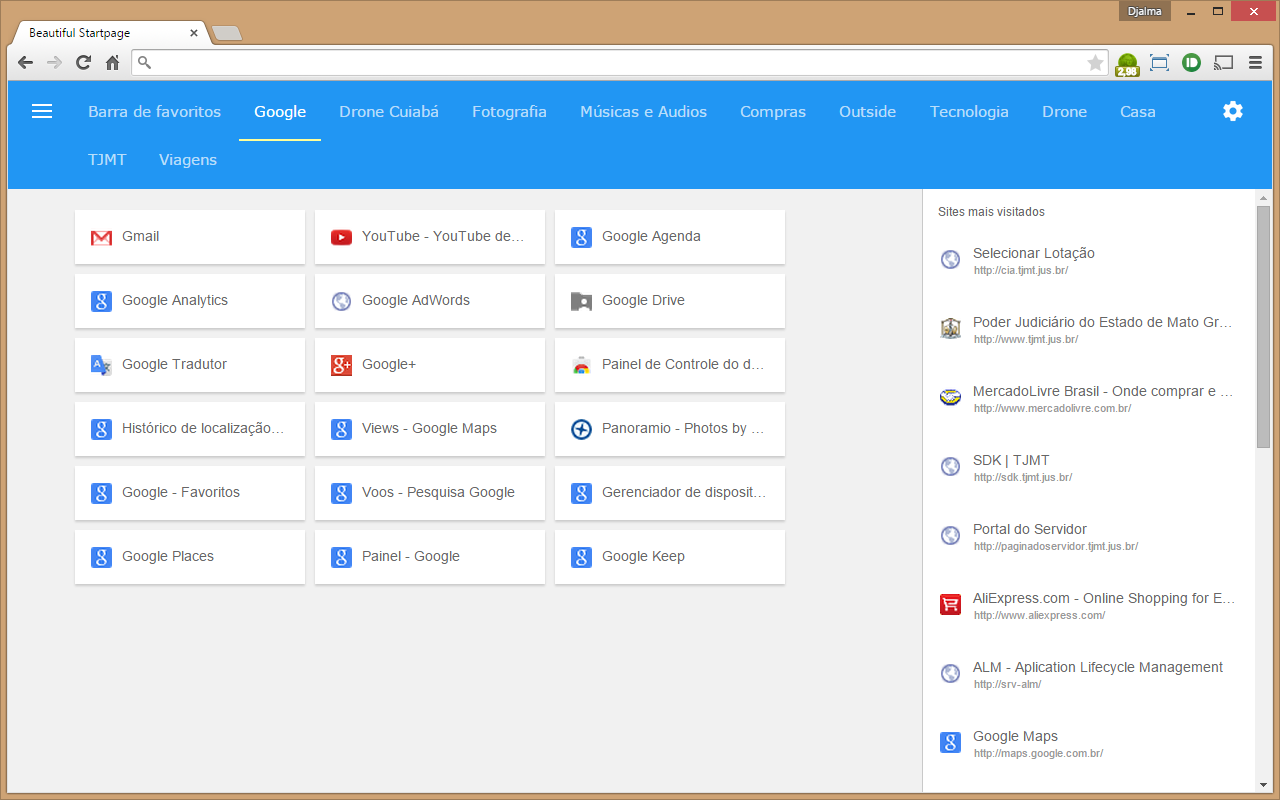Click the green ID extension icon
This screenshot has height=800, width=1280.
1191,63
